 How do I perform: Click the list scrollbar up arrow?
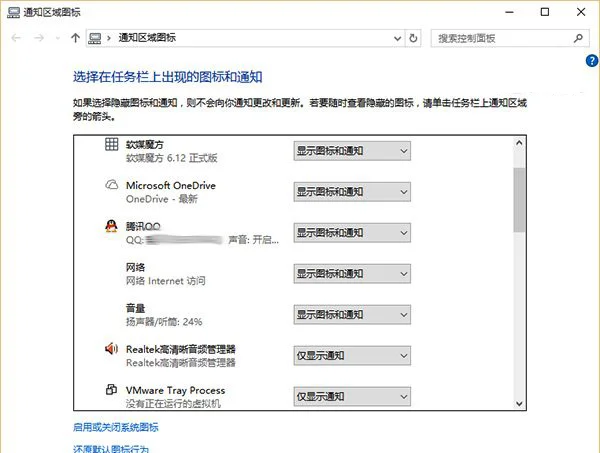pos(519,143)
